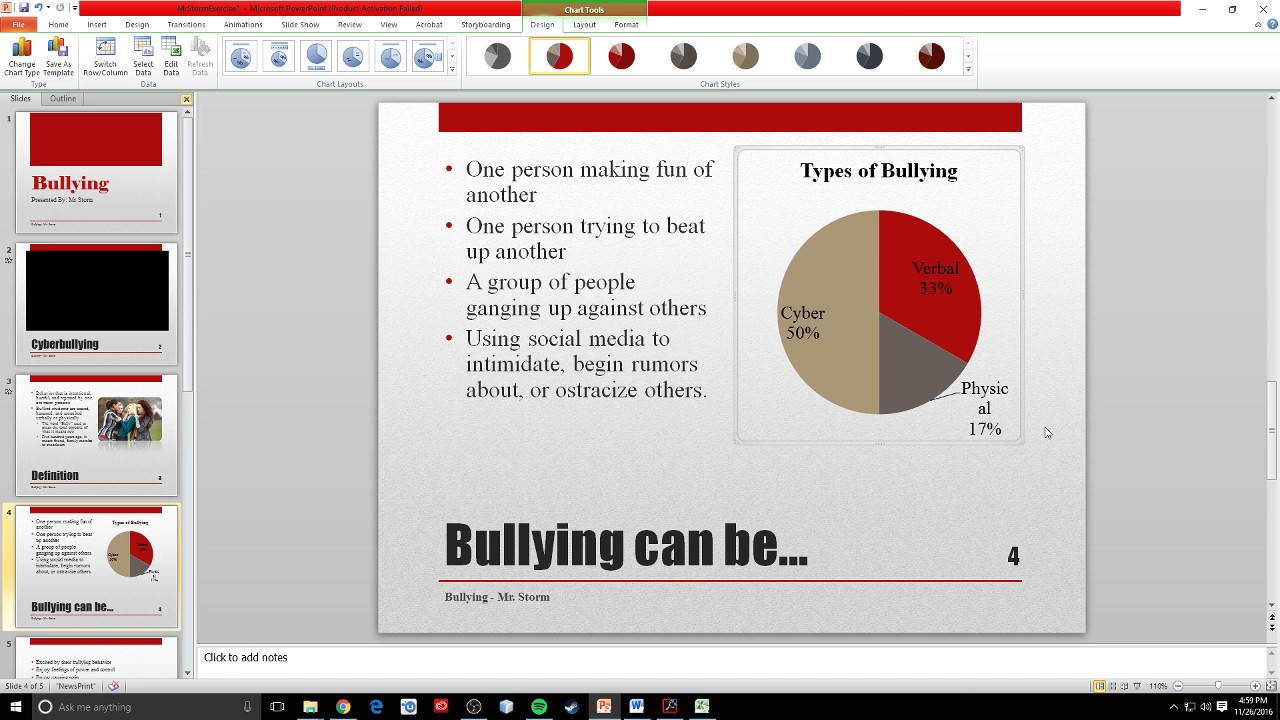Open Chart Tools Format tab
This screenshot has width=1280, height=720.
click(x=626, y=24)
